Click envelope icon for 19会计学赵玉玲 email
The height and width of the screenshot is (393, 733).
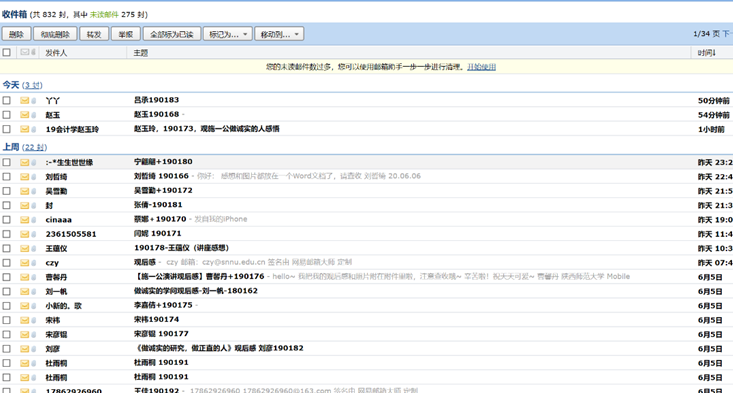click(24, 129)
